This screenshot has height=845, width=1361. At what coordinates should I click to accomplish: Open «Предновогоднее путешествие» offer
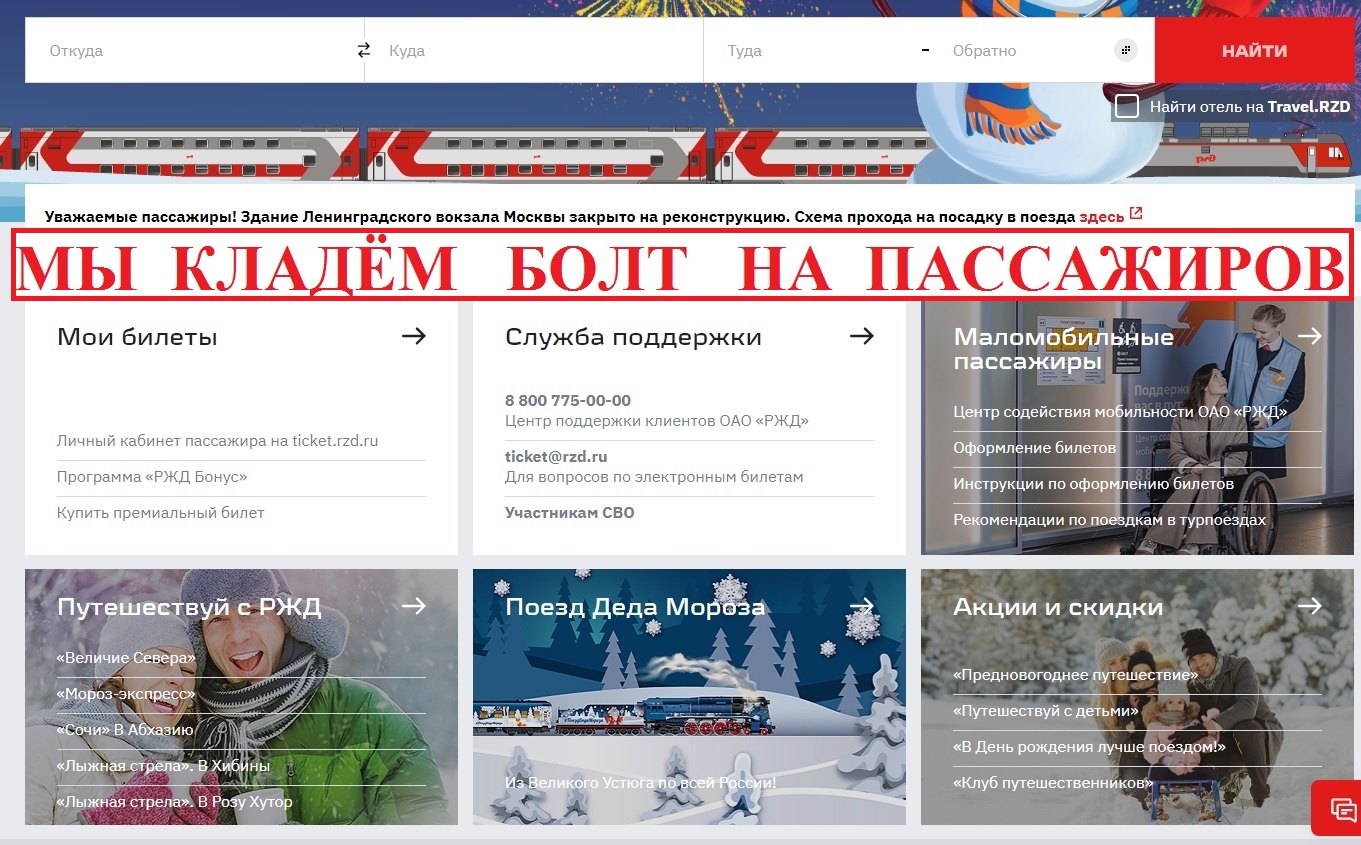pyautogui.click(x=1076, y=675)
